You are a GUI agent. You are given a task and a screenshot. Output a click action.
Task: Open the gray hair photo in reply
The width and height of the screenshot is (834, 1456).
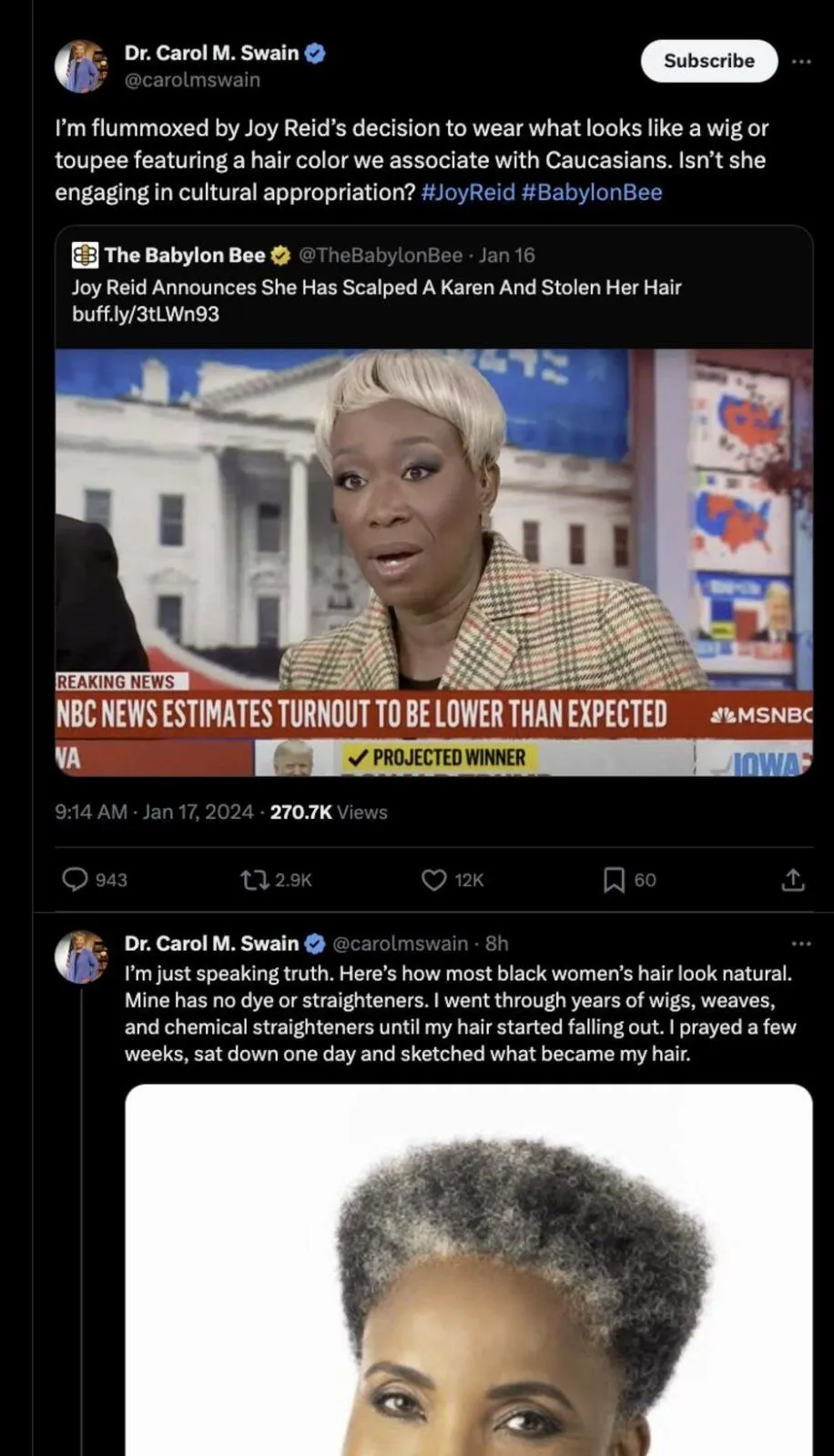tap(468, 1269)
